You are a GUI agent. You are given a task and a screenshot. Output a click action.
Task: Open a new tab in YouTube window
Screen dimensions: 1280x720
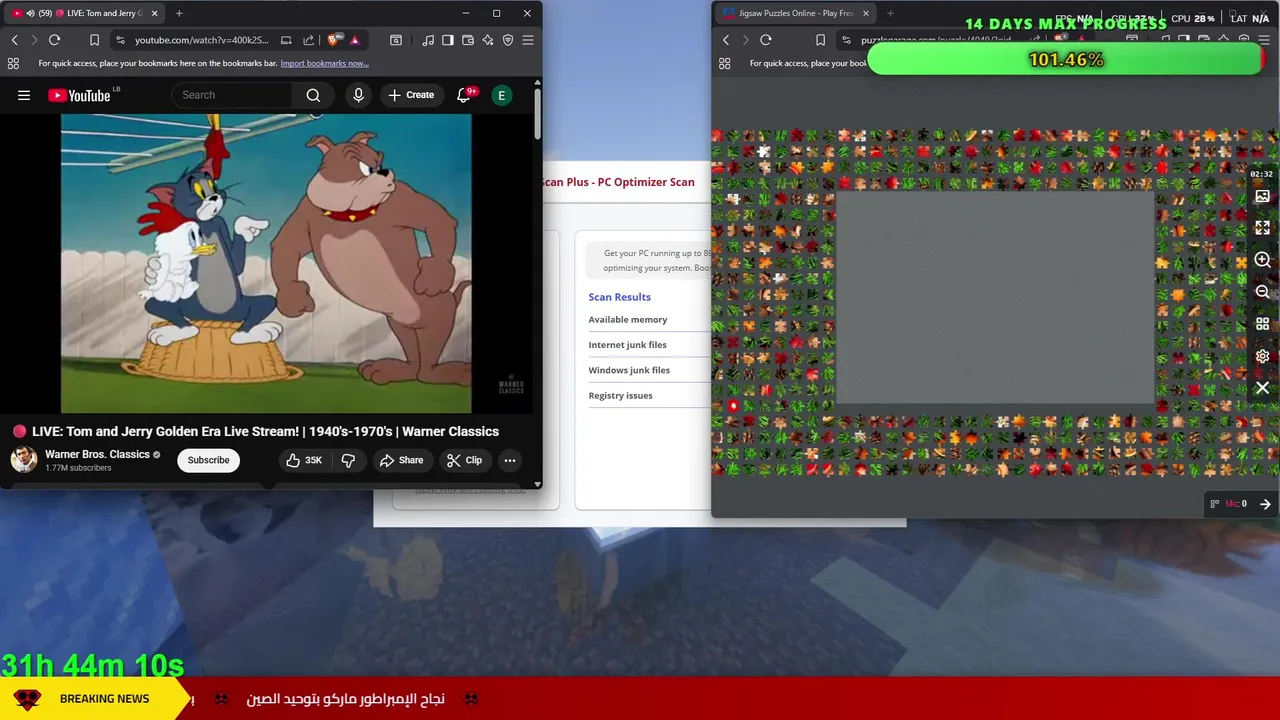point(179,13)
